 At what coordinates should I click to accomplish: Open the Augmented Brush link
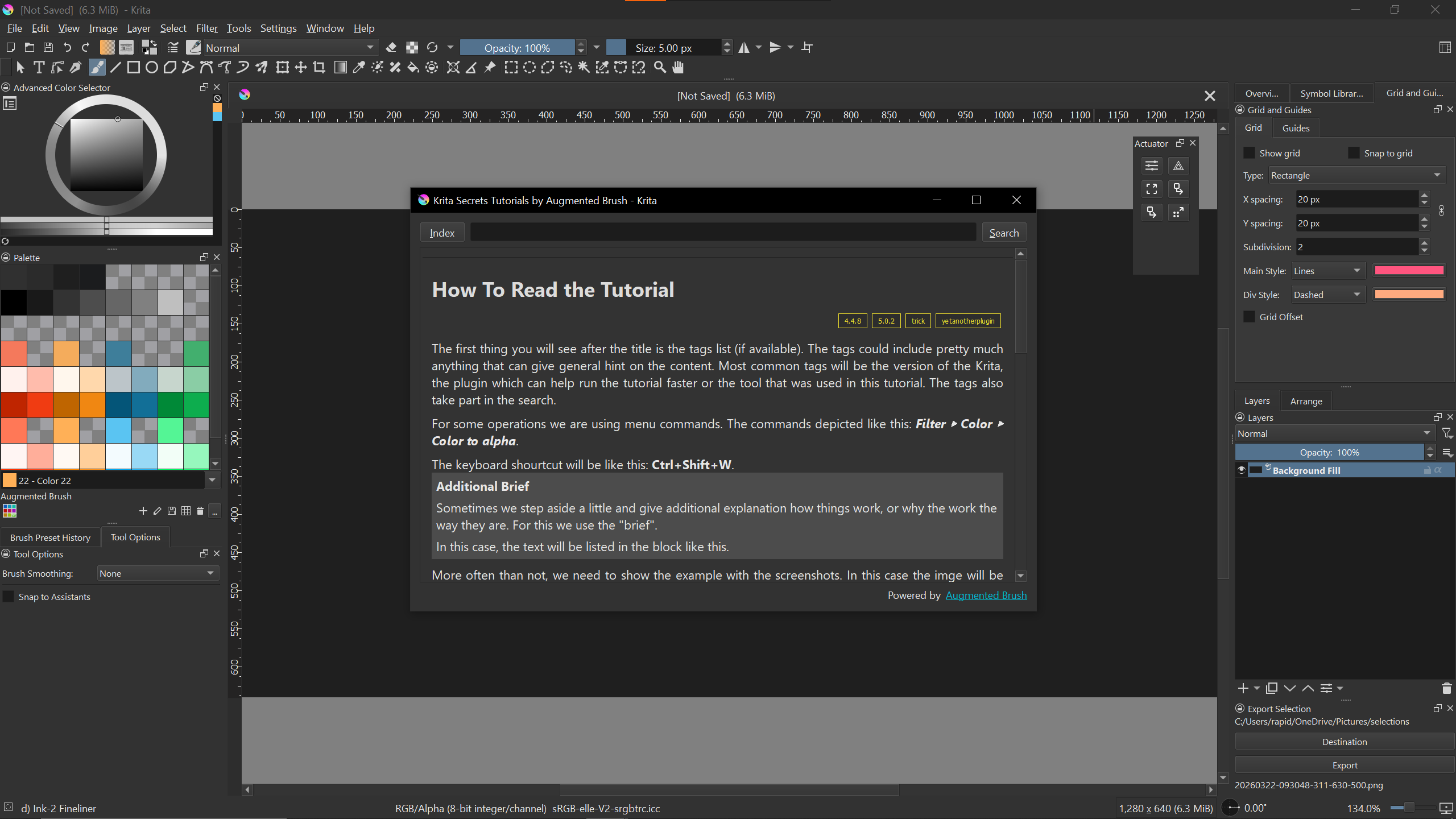(x=986, y=595)
